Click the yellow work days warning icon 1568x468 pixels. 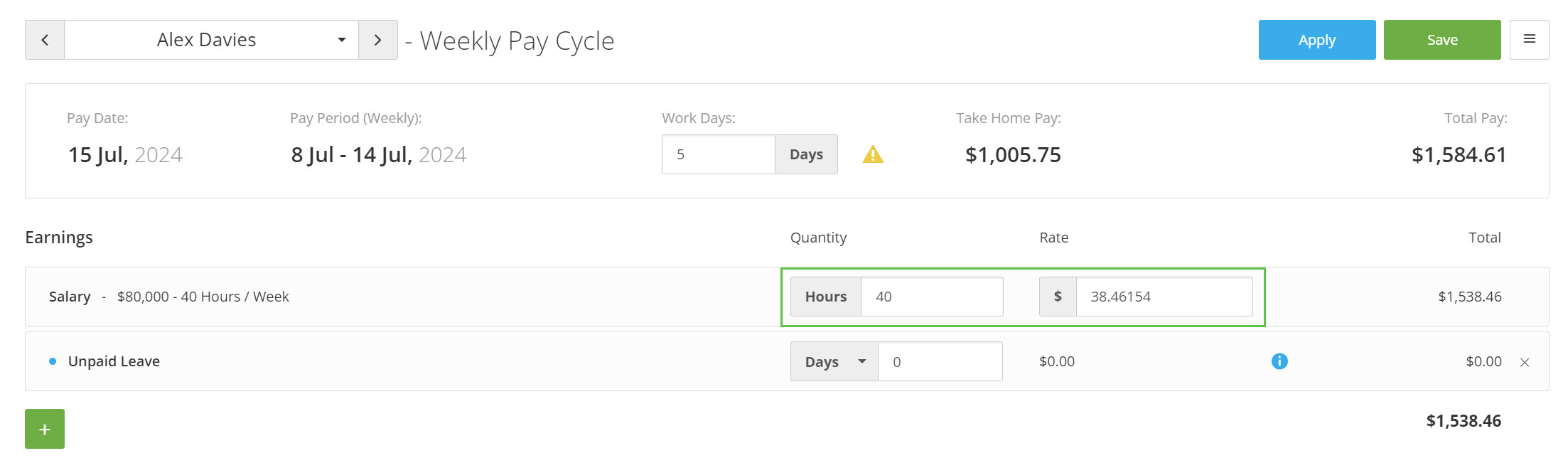[x=873, y=154]
